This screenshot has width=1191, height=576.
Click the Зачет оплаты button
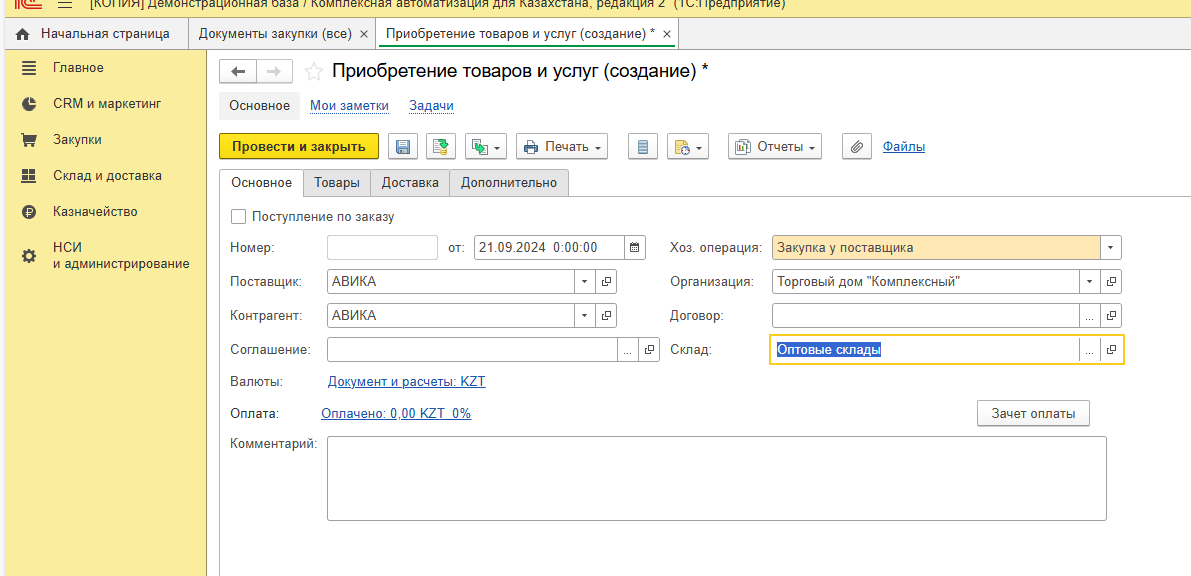(1033, 413)
